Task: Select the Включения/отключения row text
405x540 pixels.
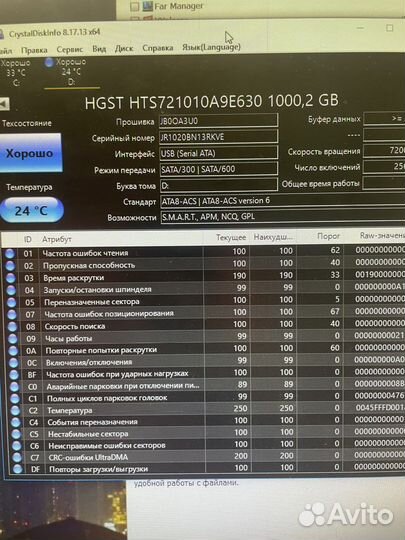Action: [89, 362]
